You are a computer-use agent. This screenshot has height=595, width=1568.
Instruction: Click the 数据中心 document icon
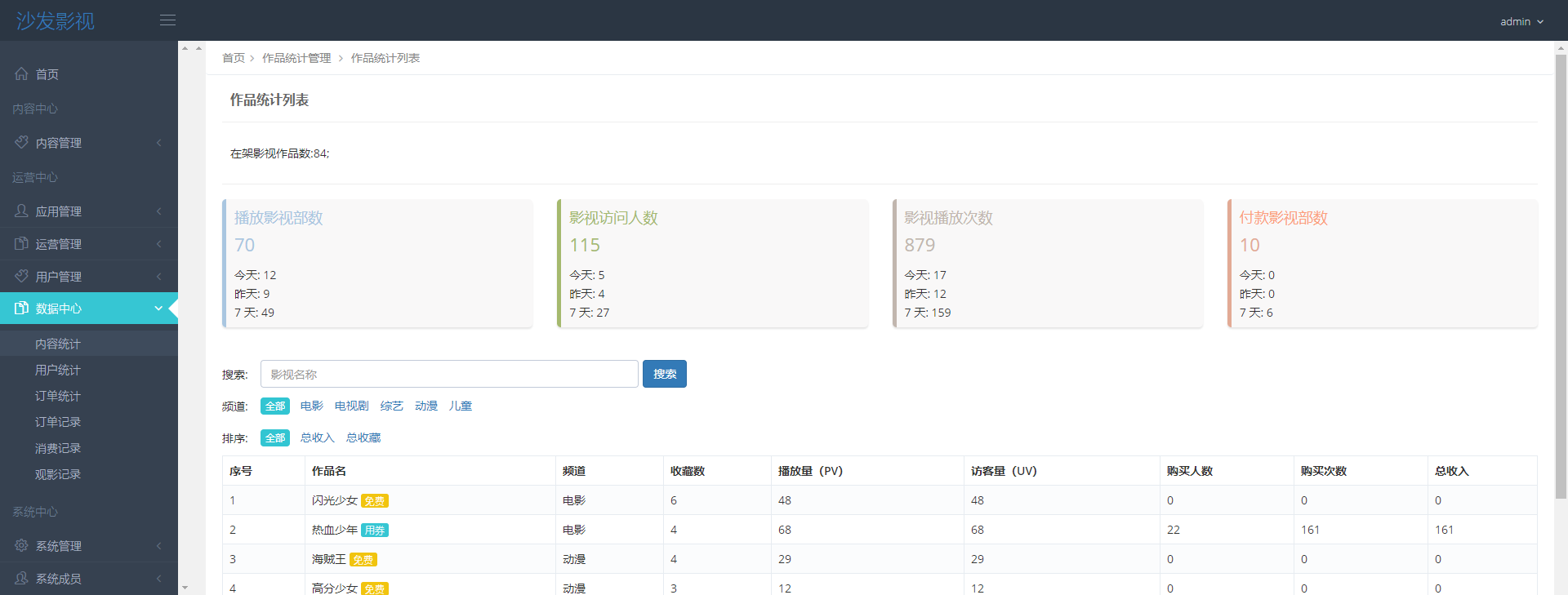pos(21,308)
